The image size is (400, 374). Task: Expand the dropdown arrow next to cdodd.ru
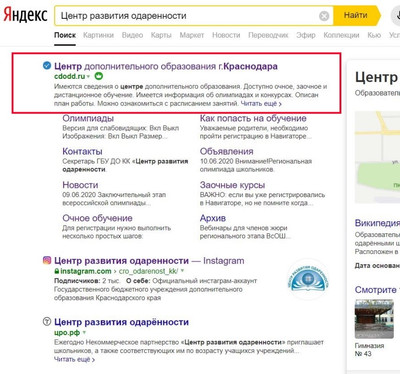tap(89, 77)
